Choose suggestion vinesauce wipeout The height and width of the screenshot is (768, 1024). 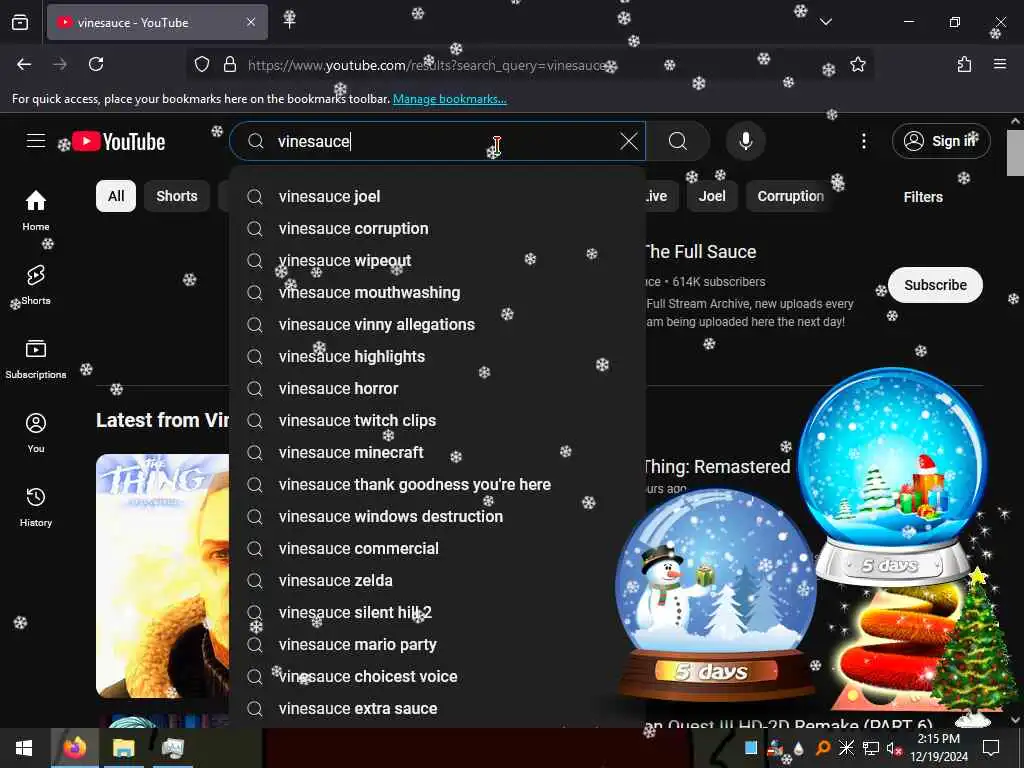438,261
